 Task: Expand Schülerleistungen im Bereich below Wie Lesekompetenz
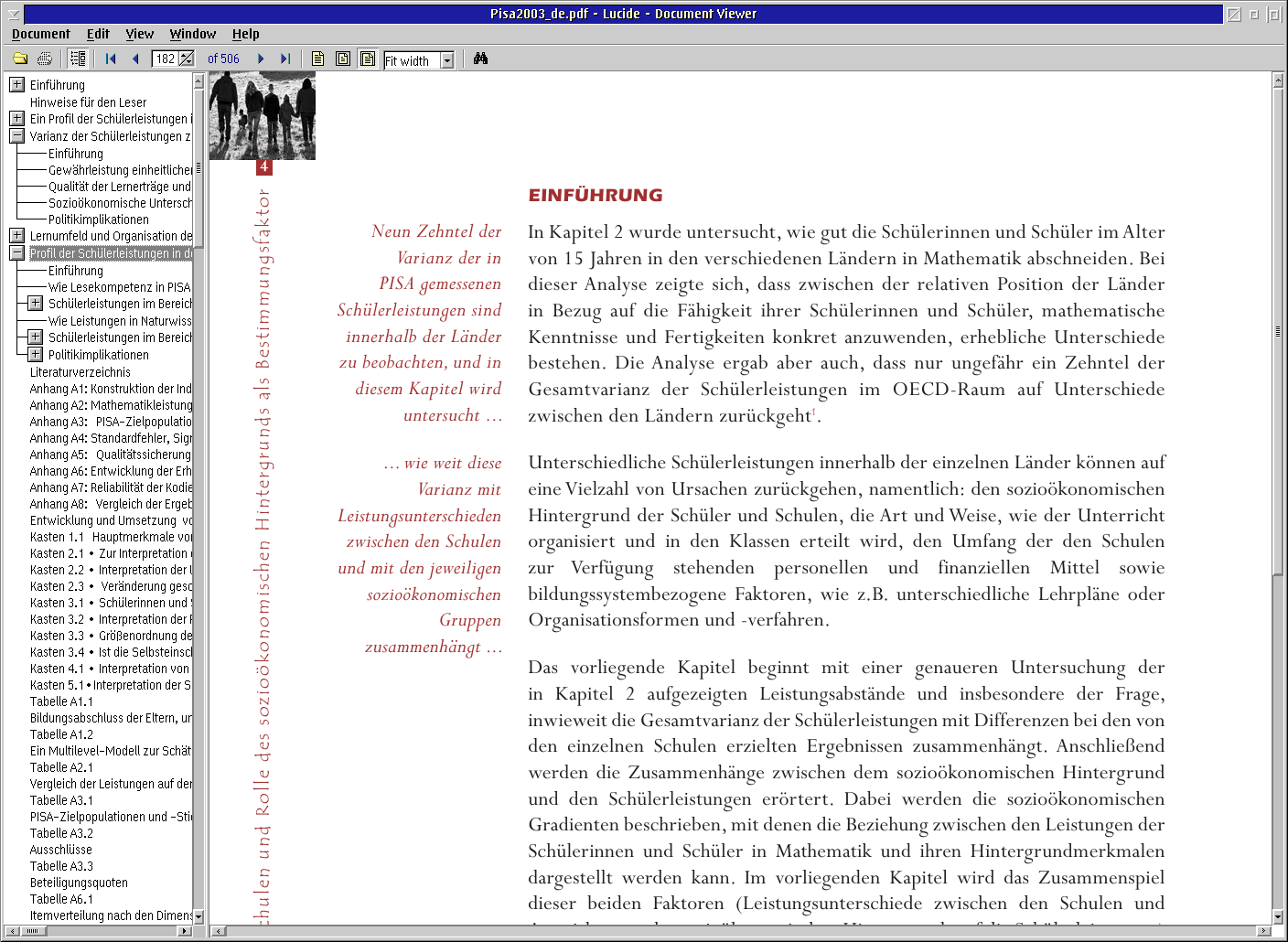35,303
